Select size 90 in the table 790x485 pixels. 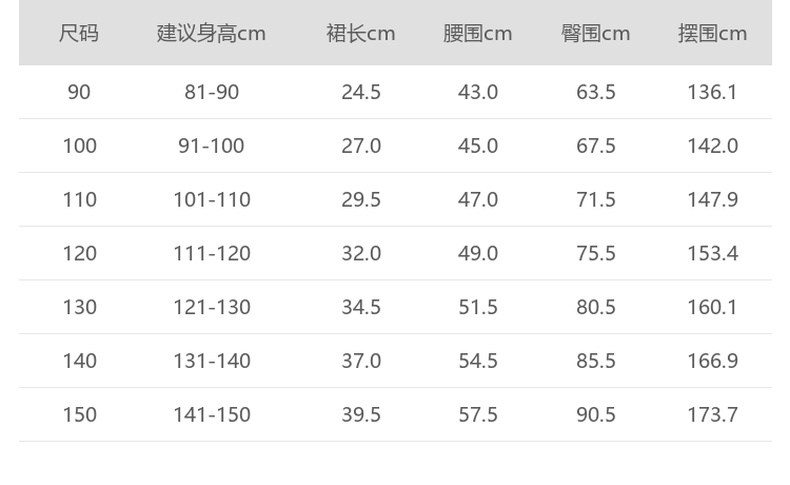click(79, 92)
